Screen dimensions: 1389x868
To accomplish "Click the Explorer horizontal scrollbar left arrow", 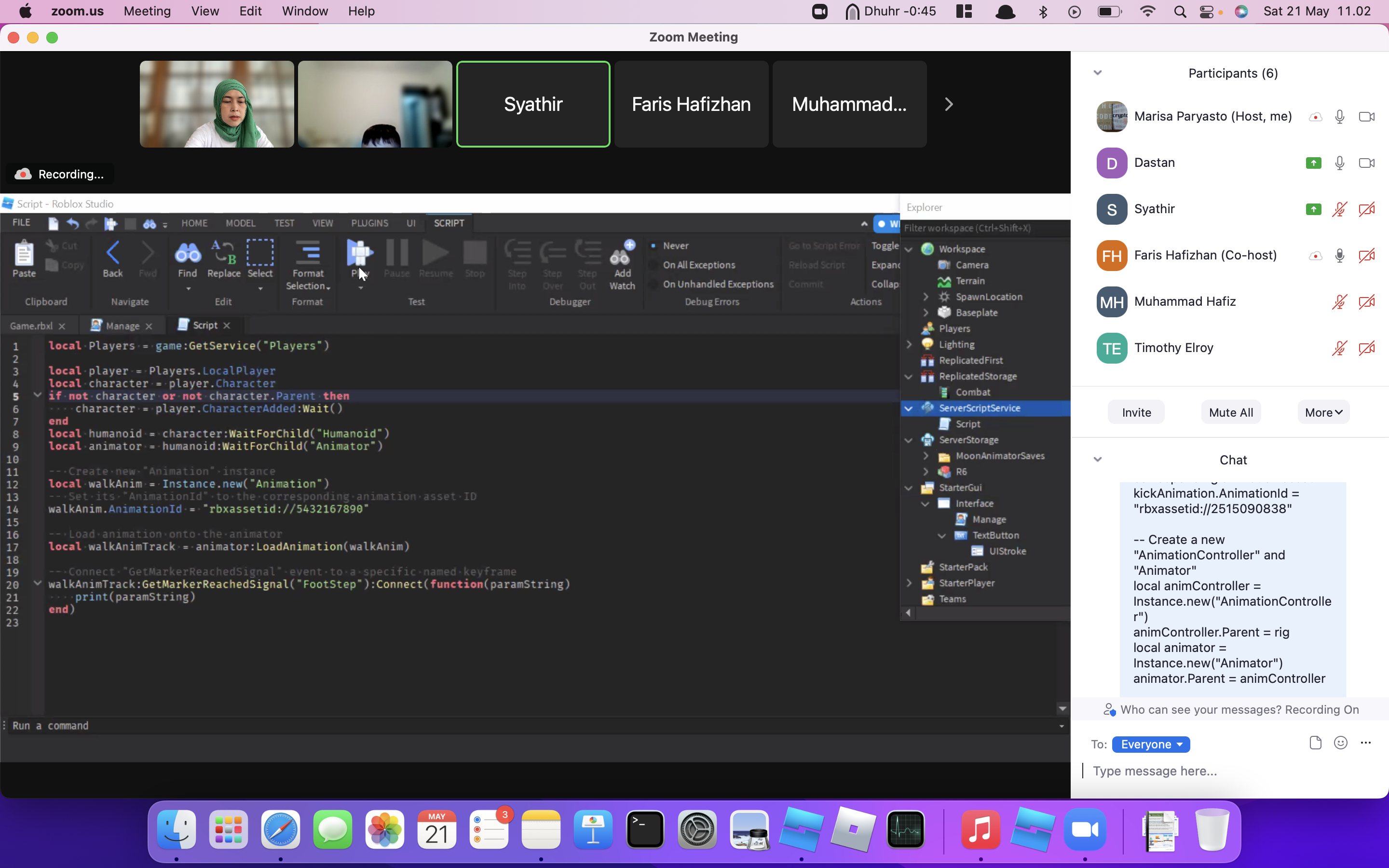I will [908, 612].
